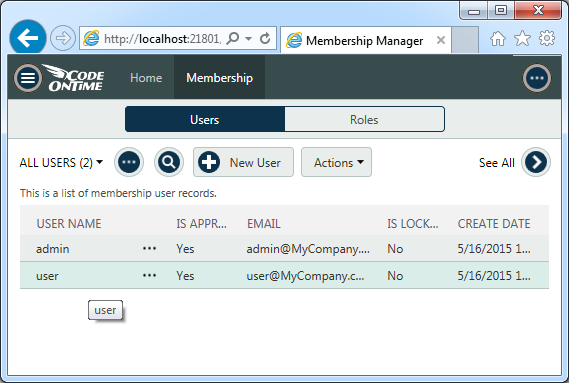Open the ellipsis menu for user row

pos(150,276)
